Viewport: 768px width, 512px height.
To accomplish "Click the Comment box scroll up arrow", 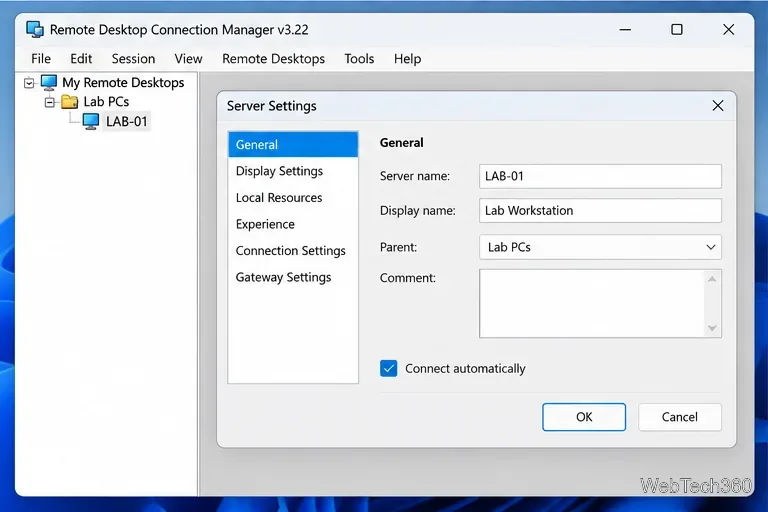I will click(x=712, y=279).
